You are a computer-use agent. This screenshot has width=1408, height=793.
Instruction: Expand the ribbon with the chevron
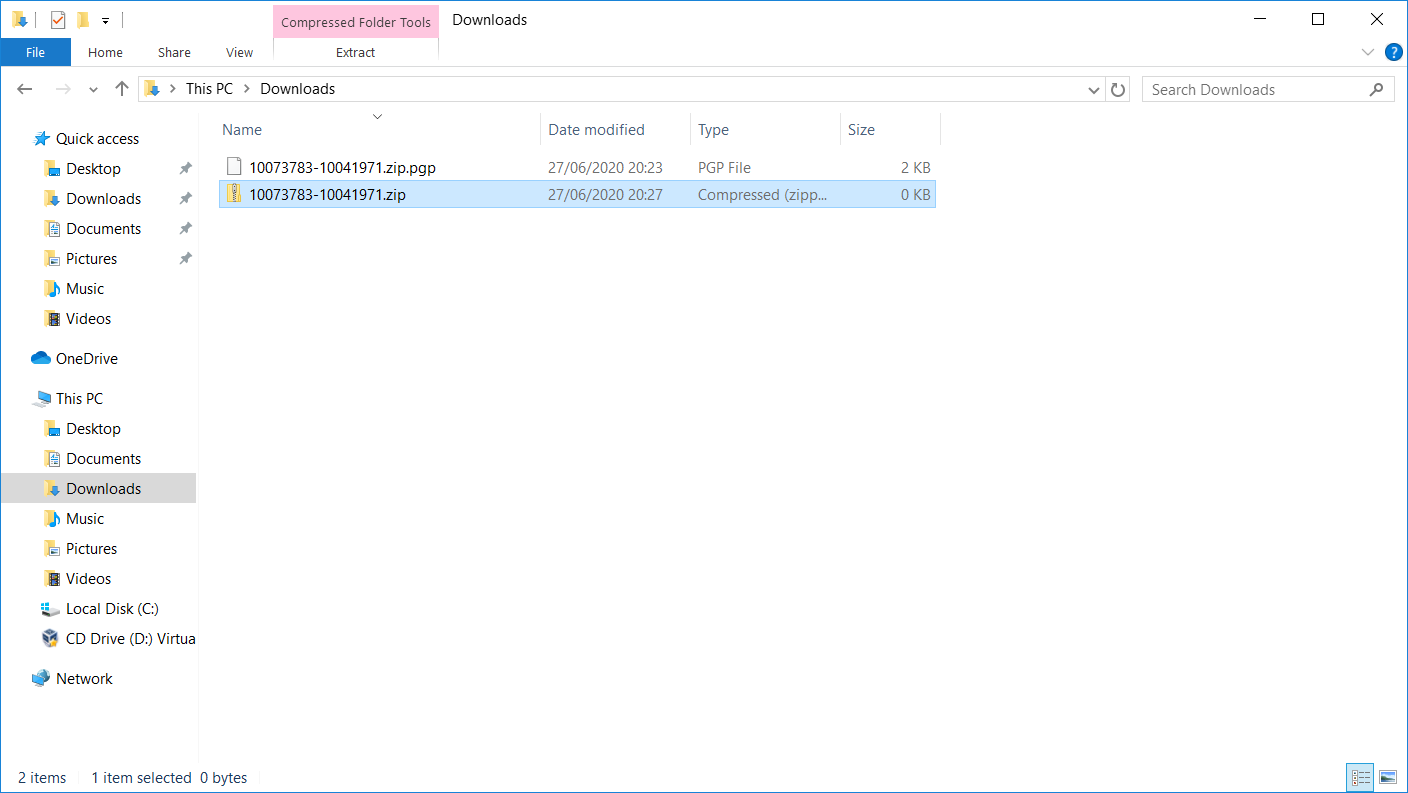point(1368,52)
